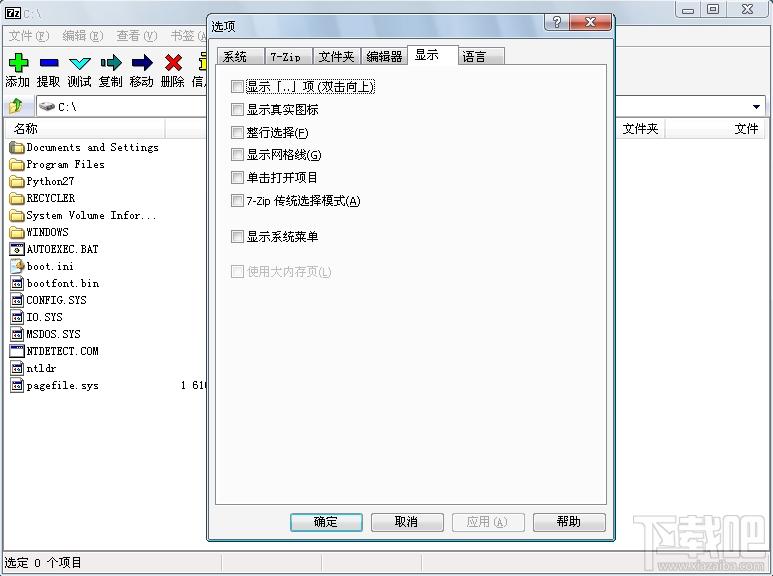Close the 选项 dialog
Image resolution: width=773 pixels, height=576 pixels.
[x=591, y=22]
